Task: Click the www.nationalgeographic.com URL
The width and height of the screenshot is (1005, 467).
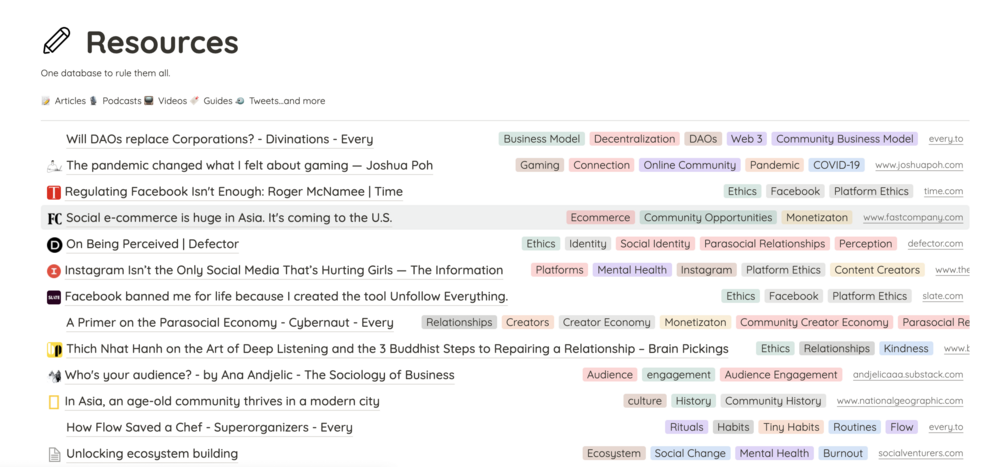Action: 900,401
